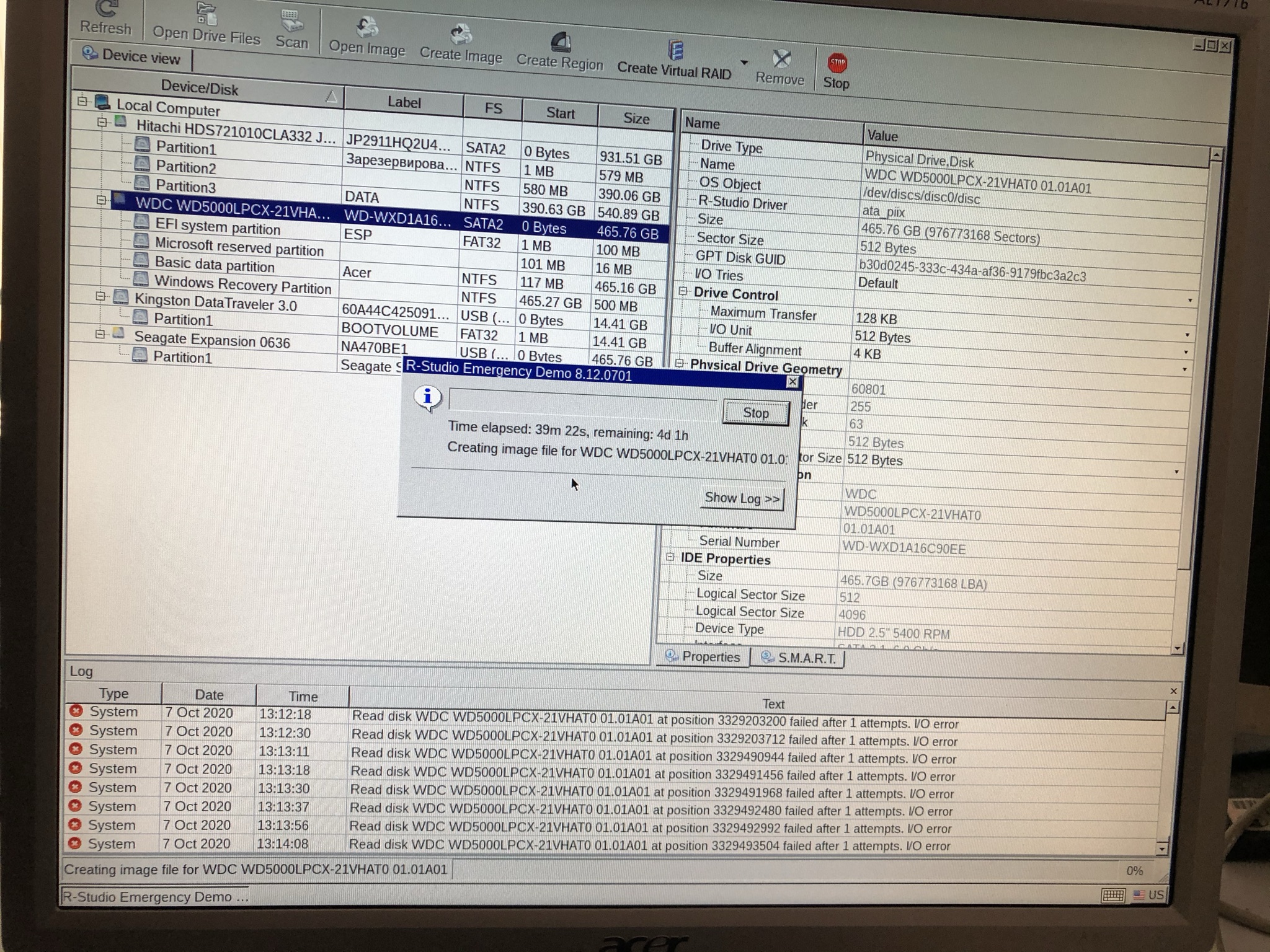Open the Maximum Transfer value dropdown
The image size is (1270, 952).
[1188, 335]
